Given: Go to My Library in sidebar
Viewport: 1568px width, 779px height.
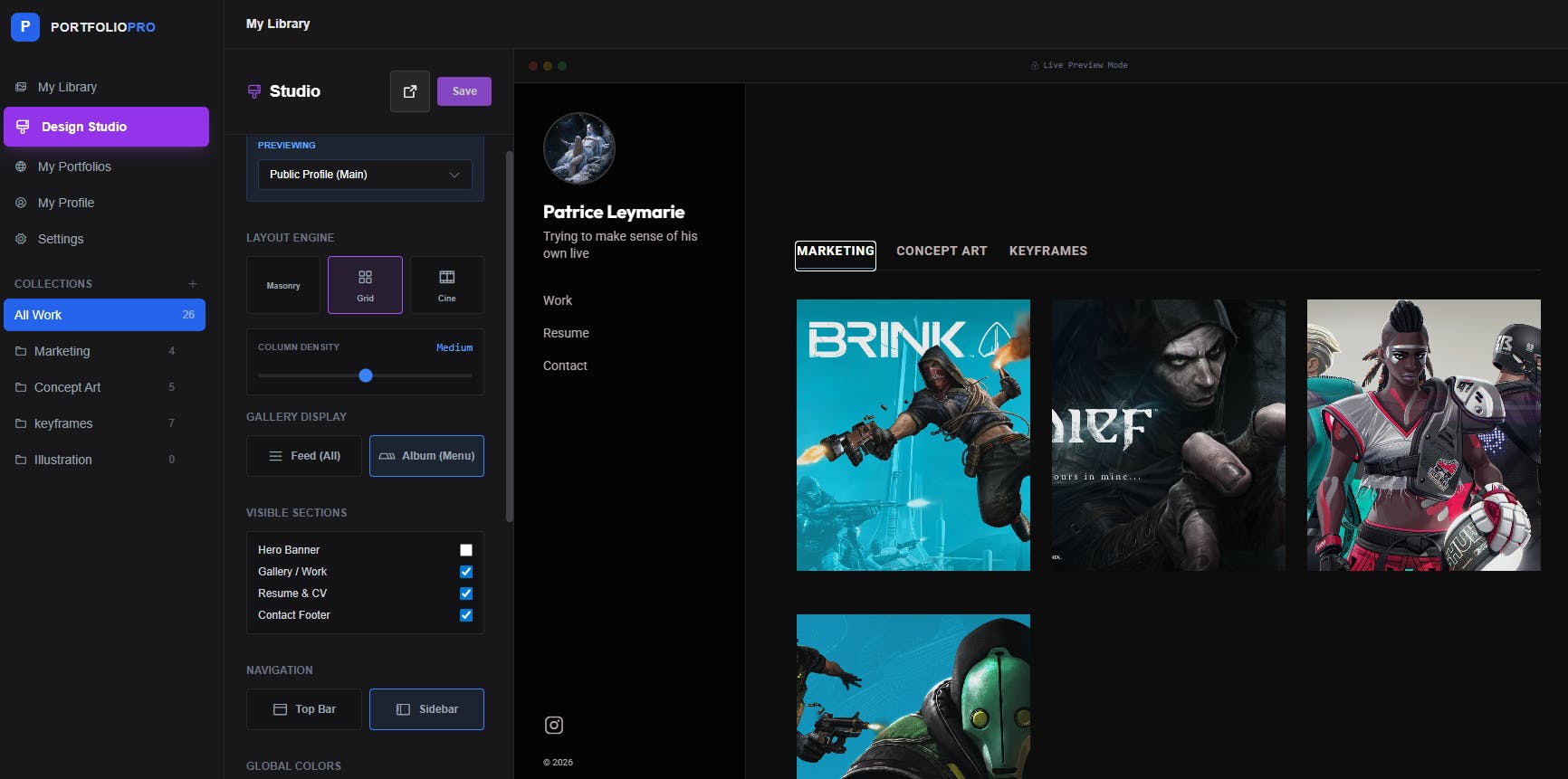Looking at the screenshot, I should [x=106, y=87].
